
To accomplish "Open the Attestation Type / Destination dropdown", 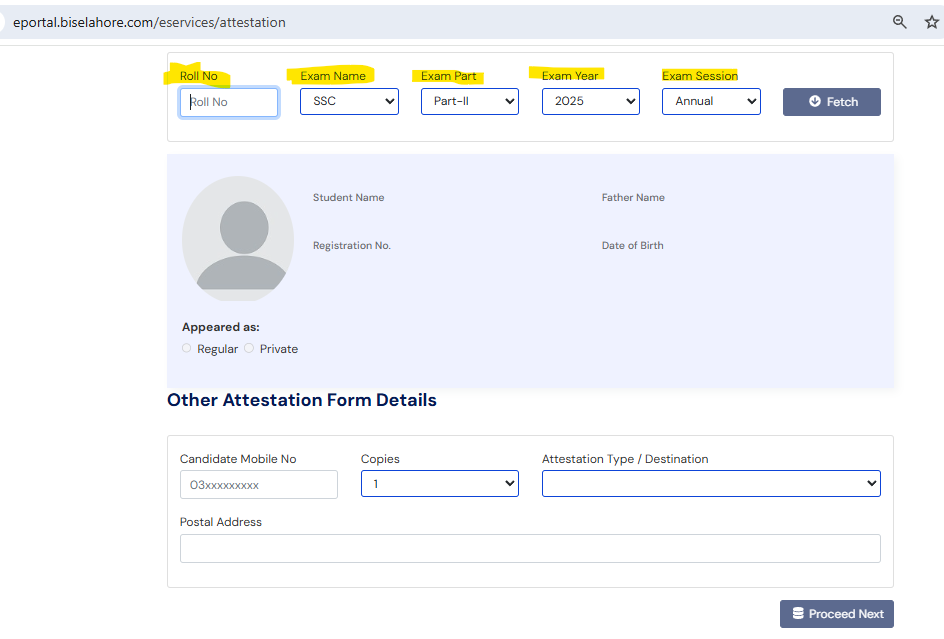I will [x=711, y=484].
